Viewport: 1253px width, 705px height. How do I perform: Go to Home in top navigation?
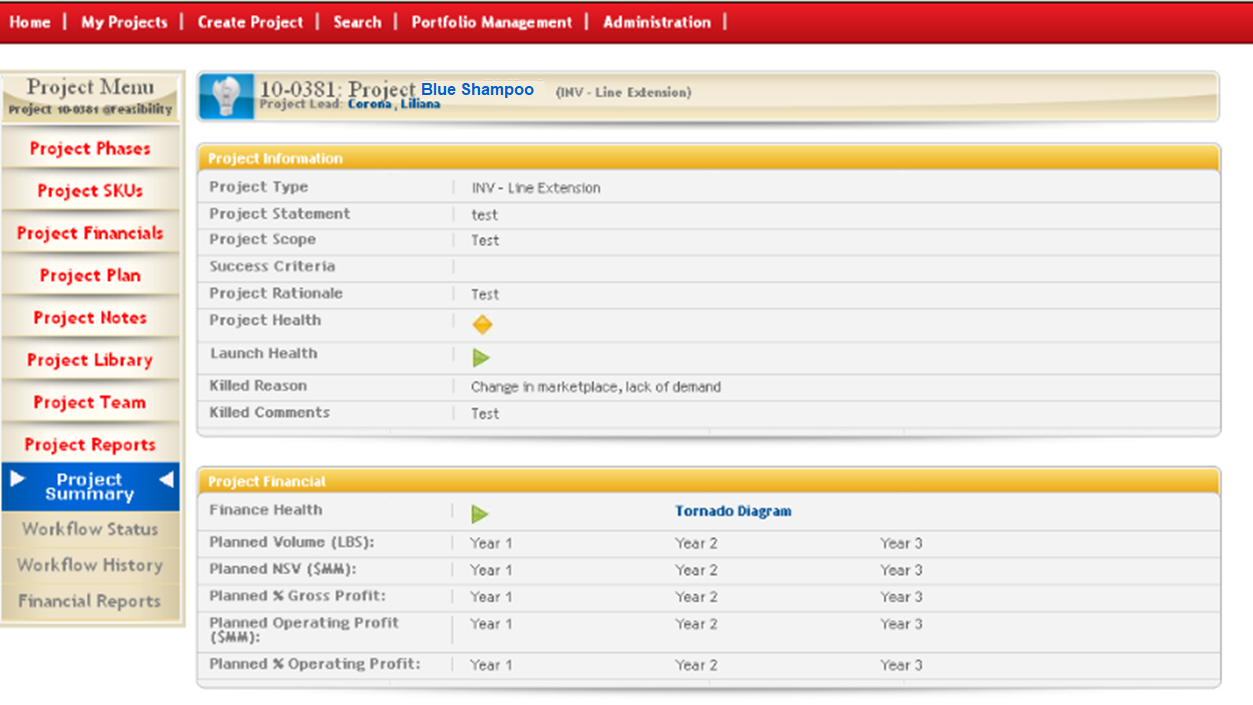(30, 22)
